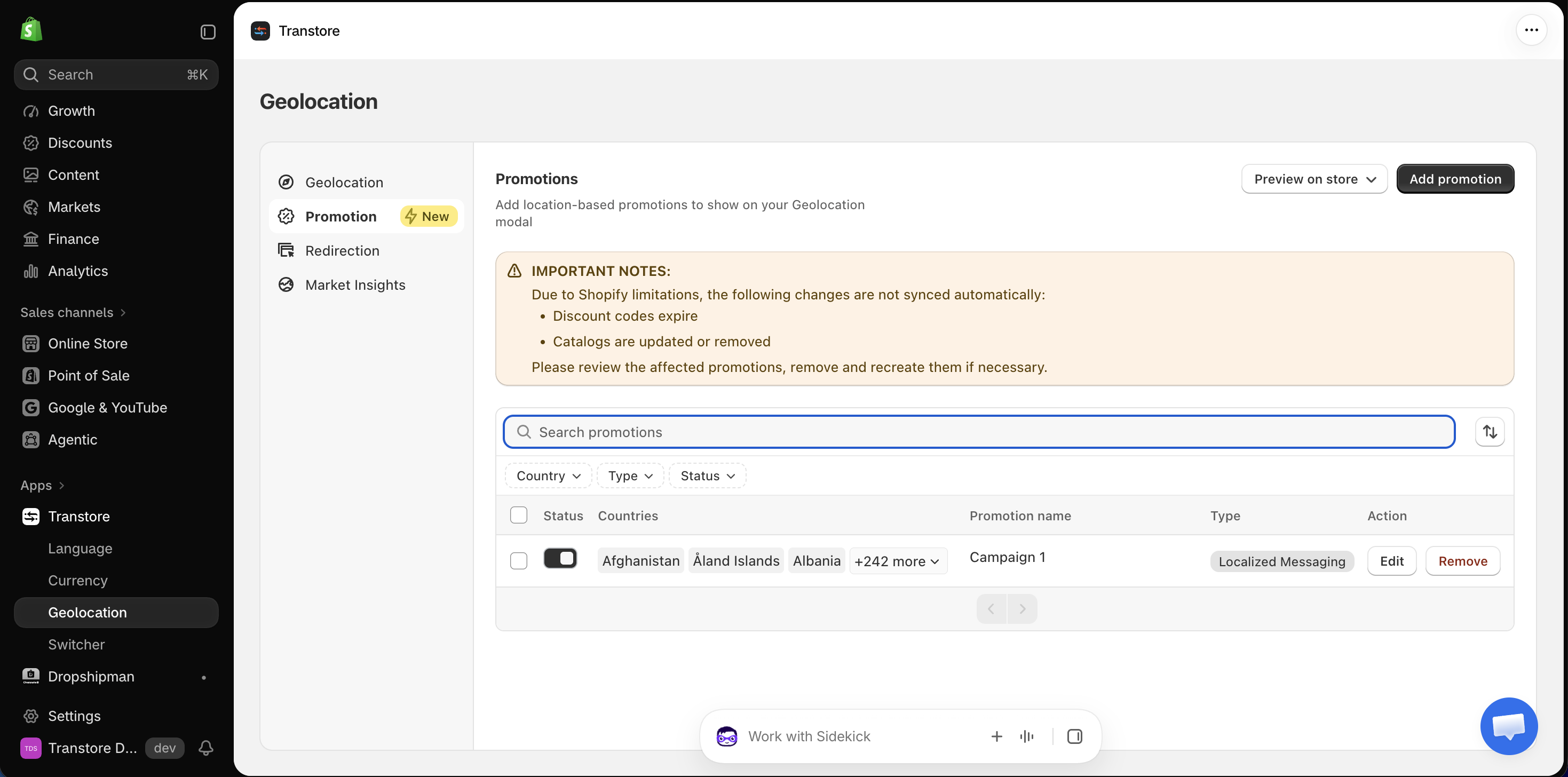
Task: Open Sidekick side panel icon
Action: (x=1074, y=736)
